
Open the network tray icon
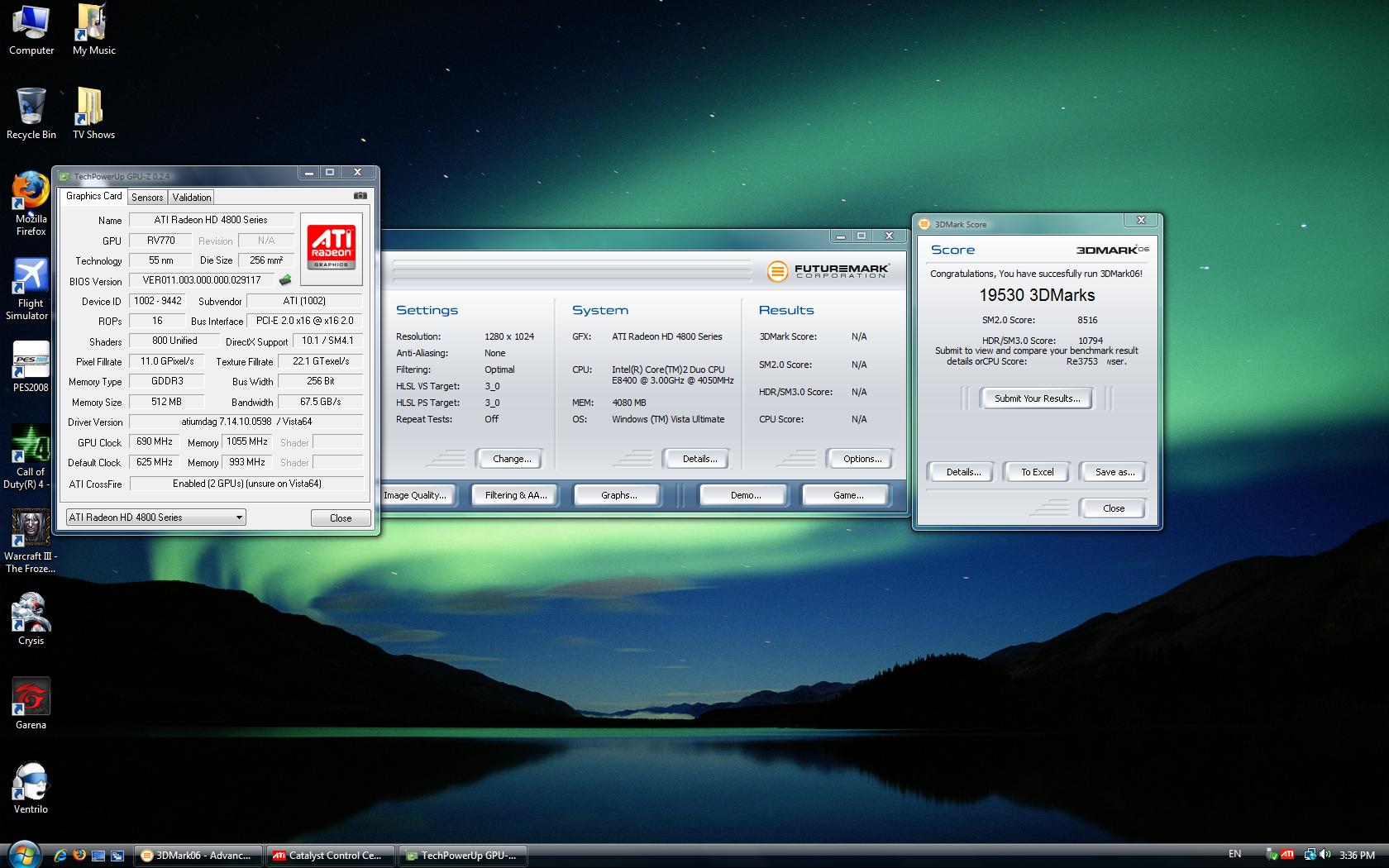(x=1310, y=855)
